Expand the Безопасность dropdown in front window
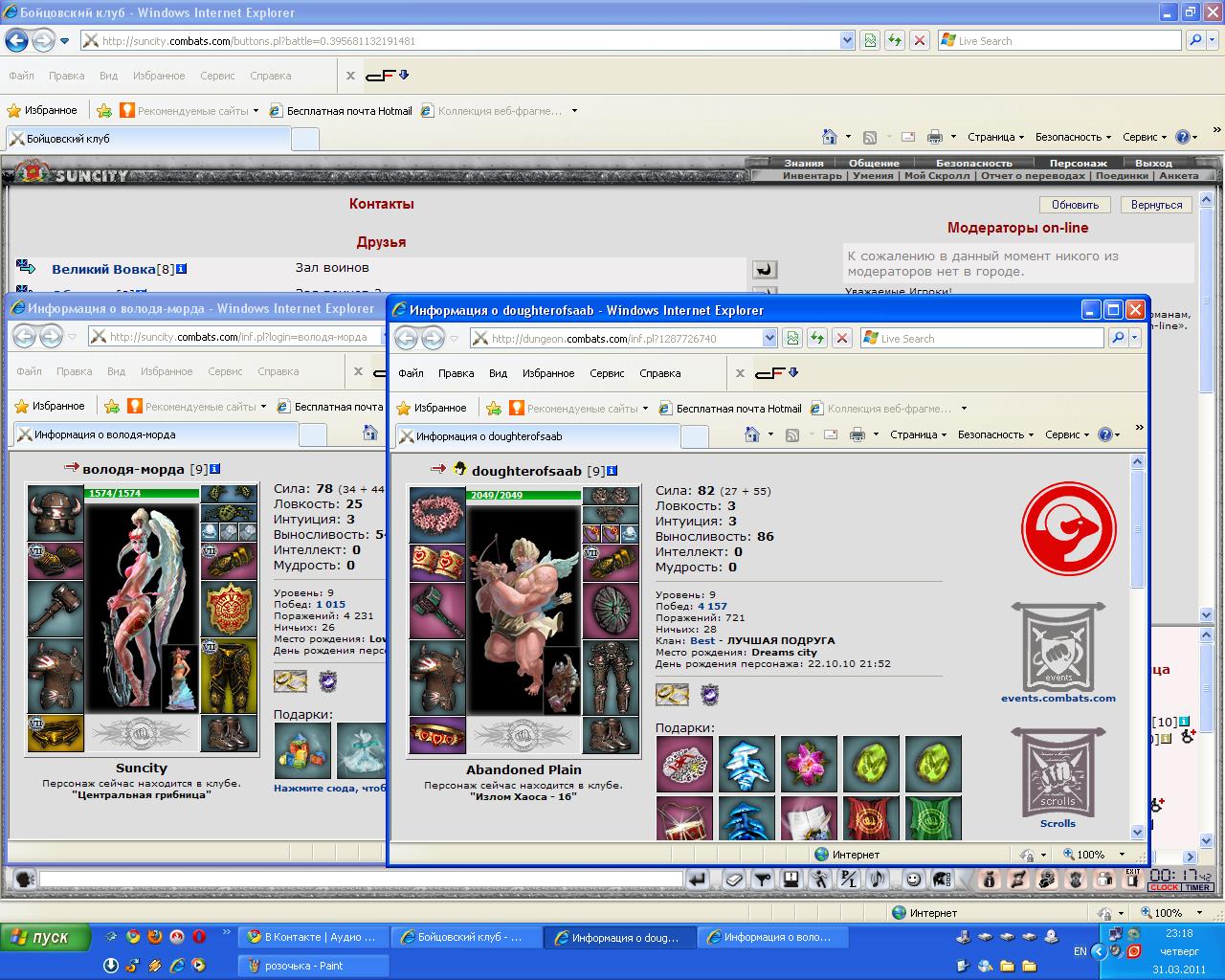The image size is (1225, 980). (995, 434)
